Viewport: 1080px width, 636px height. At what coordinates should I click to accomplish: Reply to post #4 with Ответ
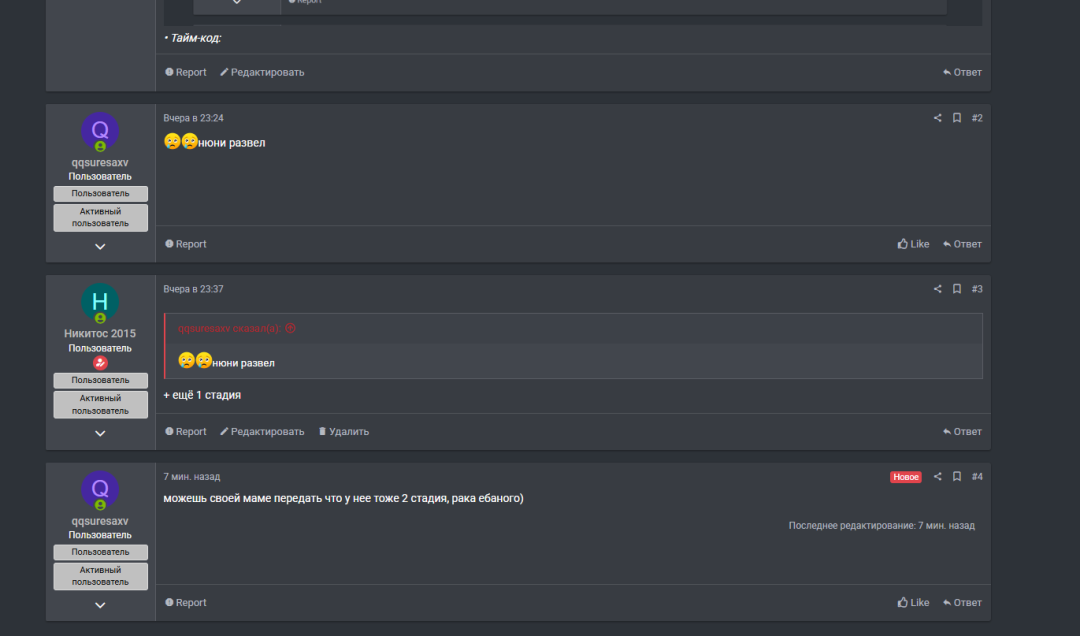[962, 603]
